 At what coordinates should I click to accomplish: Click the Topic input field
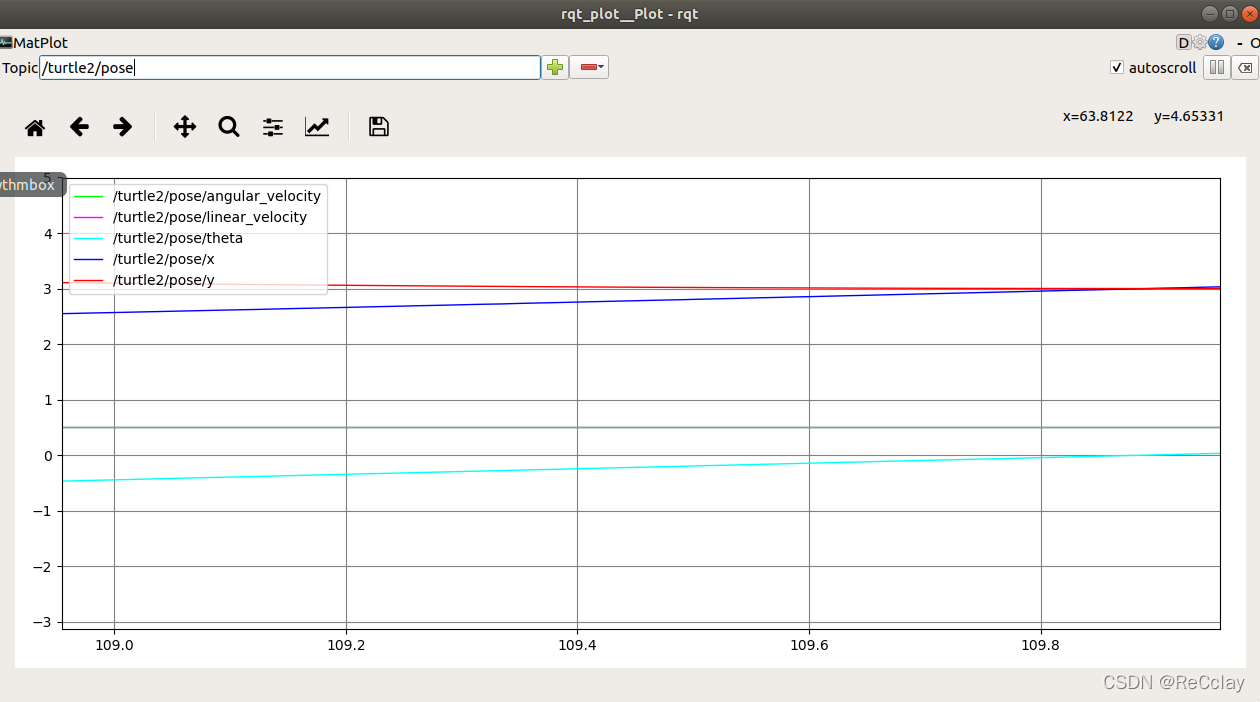[290, 67]
